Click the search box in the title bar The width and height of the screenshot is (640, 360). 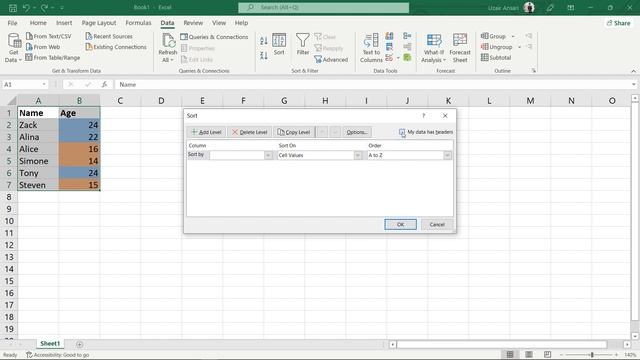[324, 8]
